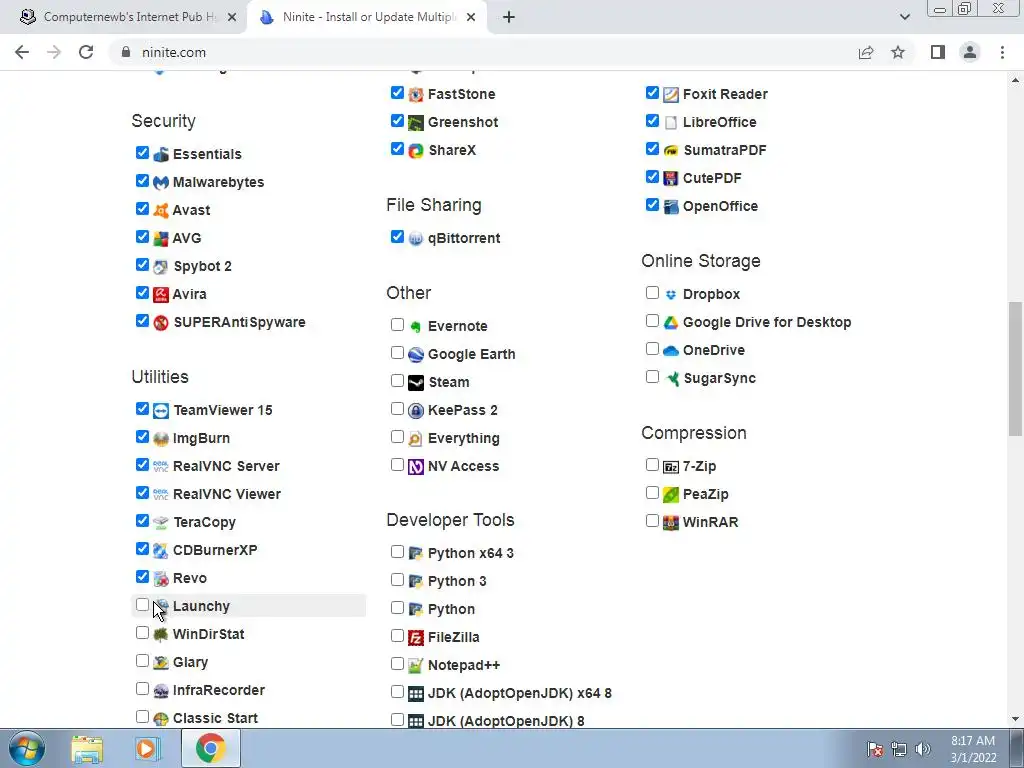Screen dimensions: 1024x768
Task: Click the OpenOffice label
Action: click(720, 206)
